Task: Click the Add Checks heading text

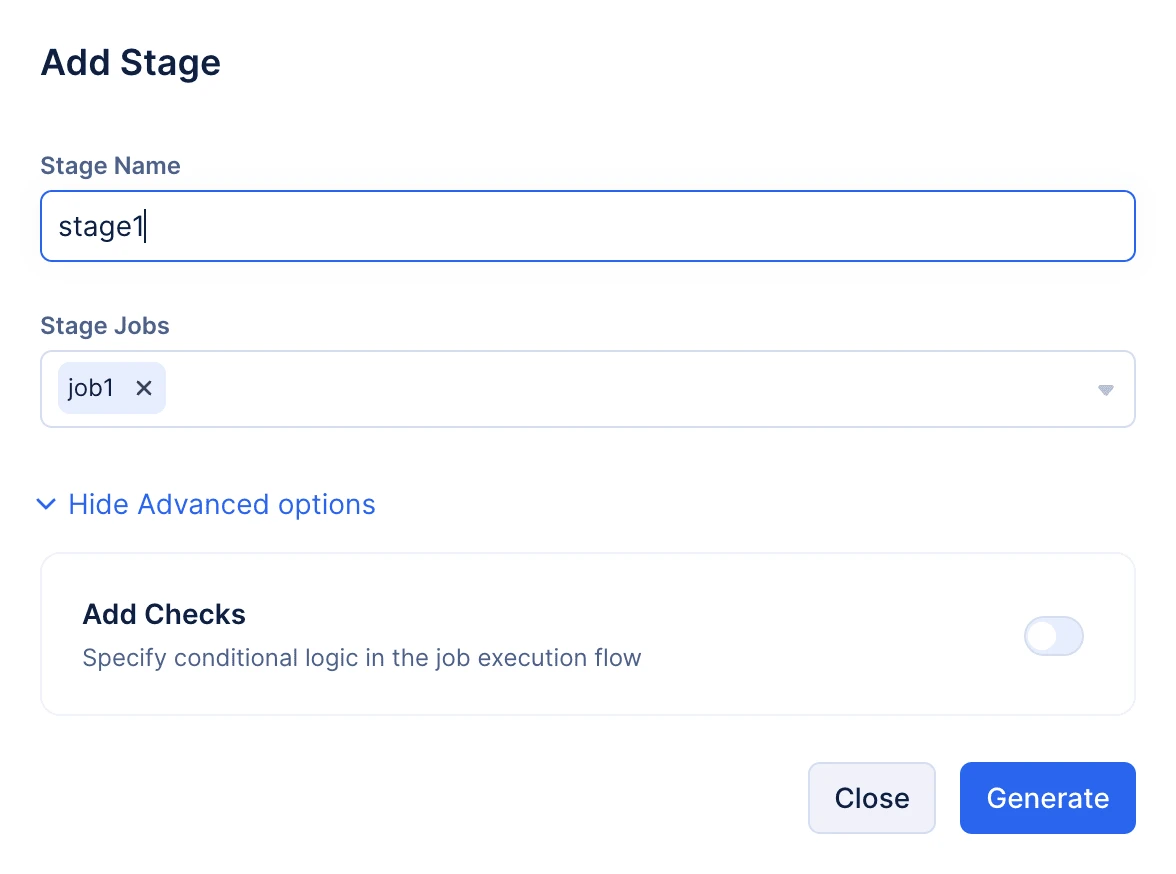Action: coord(164,614)
